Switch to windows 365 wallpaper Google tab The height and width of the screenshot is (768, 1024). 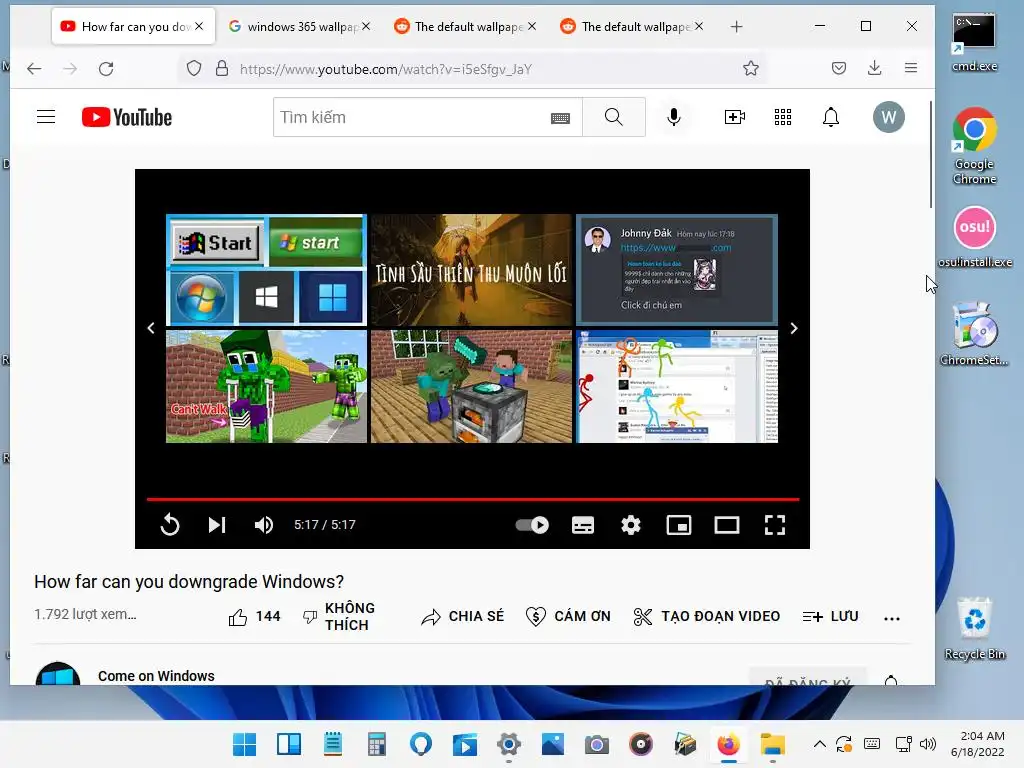293,26
